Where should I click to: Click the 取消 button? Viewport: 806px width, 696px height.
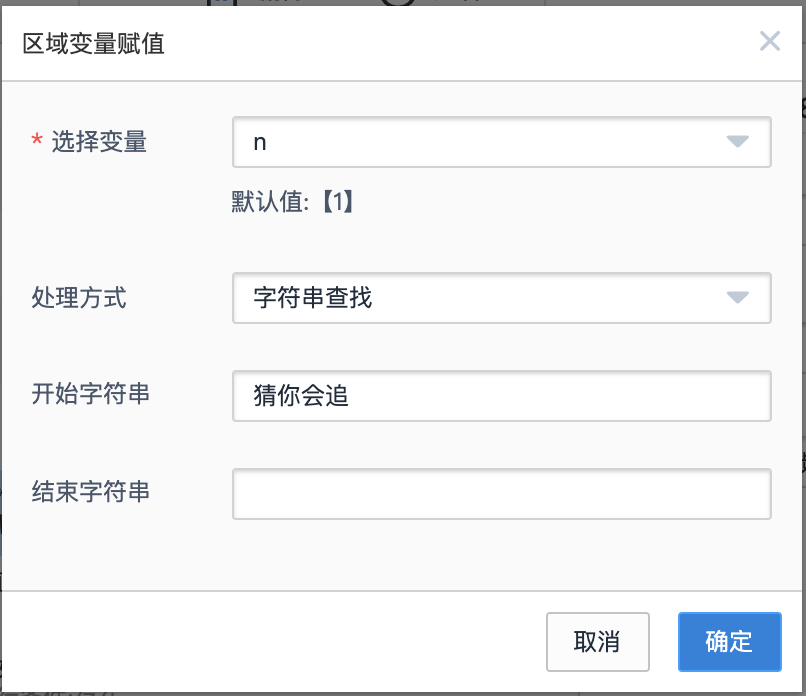598,642
